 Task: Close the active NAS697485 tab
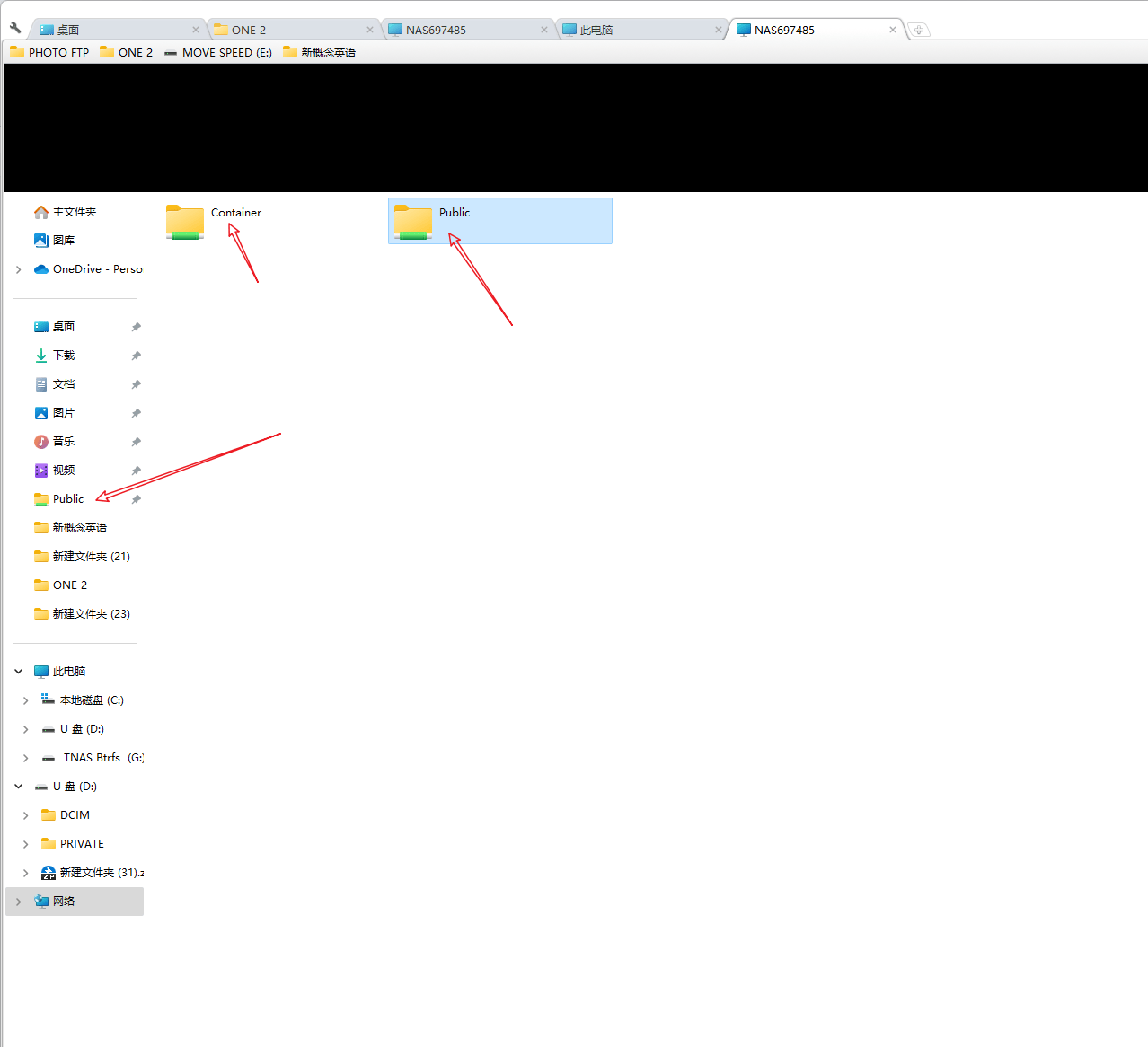[x=893, y=30]
